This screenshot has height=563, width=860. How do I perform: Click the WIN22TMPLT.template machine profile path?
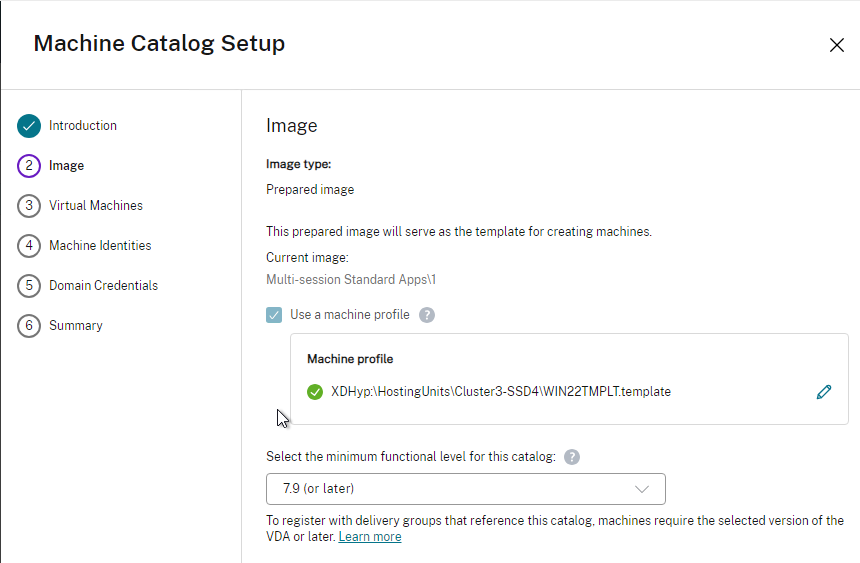tap(501, 392)
